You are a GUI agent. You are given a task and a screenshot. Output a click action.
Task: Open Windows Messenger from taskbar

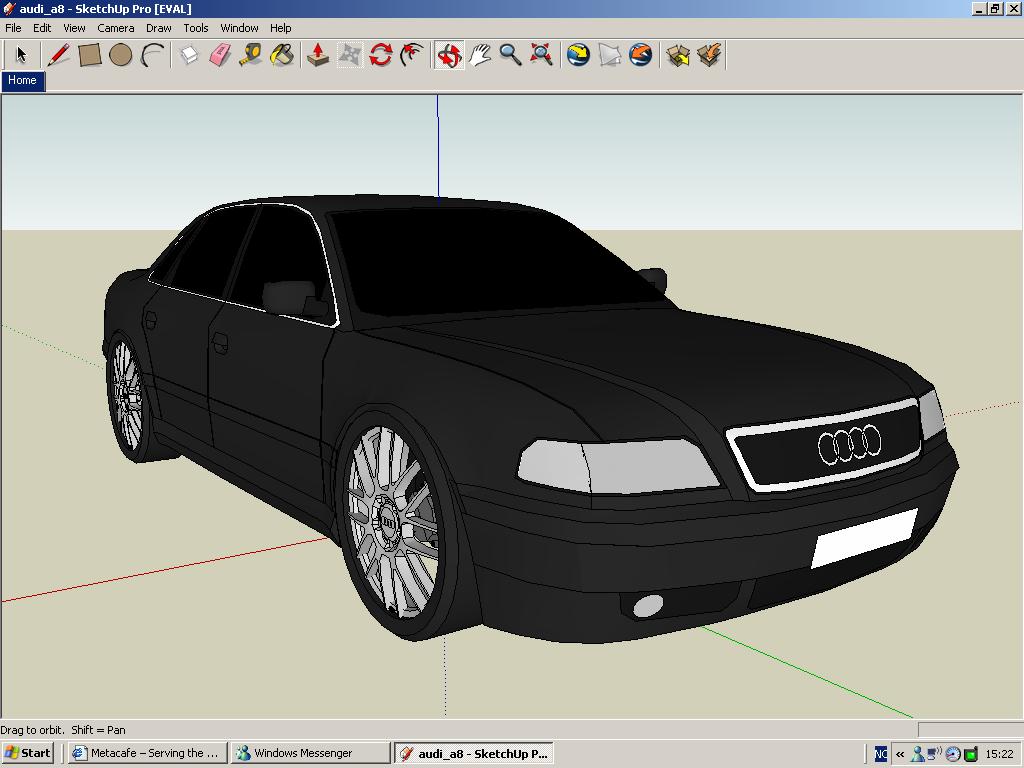pos(311,753)
